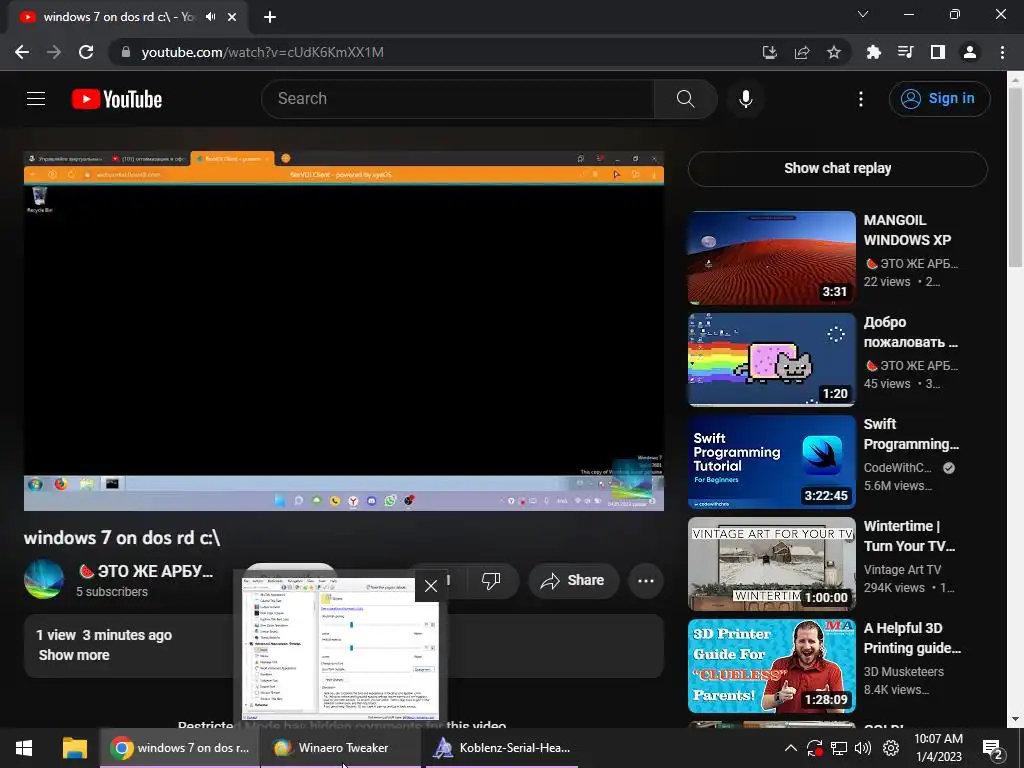Mute tab via speaker icon on tab
1024x768 pixels.
210,17
